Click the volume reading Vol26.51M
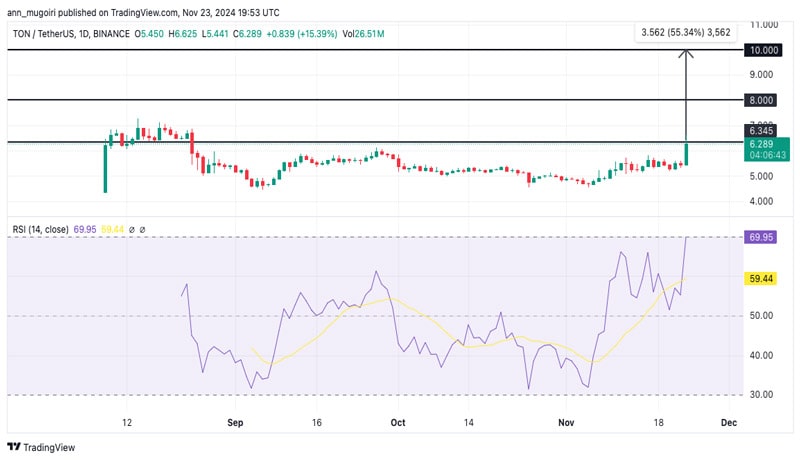This screenshot has width=800, height=460. click(x=363, y=34)
